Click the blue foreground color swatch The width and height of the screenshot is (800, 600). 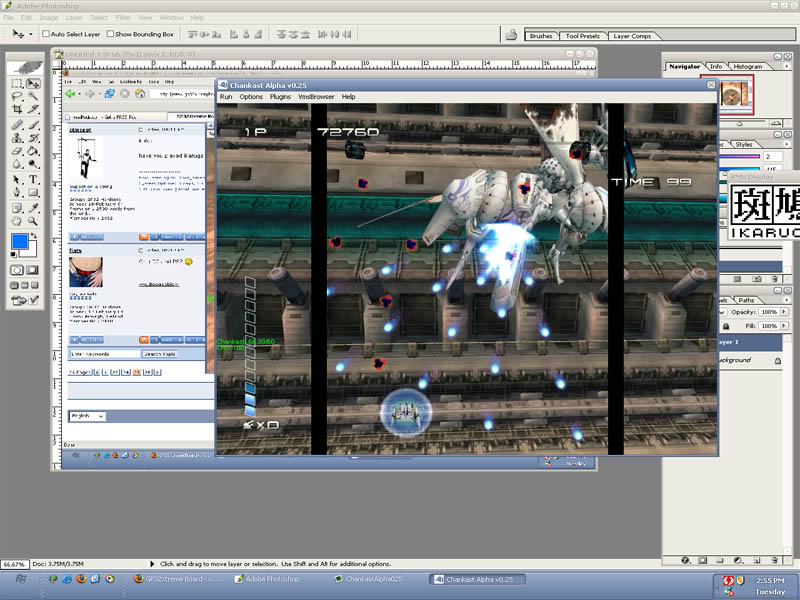[x=20, y=241]
